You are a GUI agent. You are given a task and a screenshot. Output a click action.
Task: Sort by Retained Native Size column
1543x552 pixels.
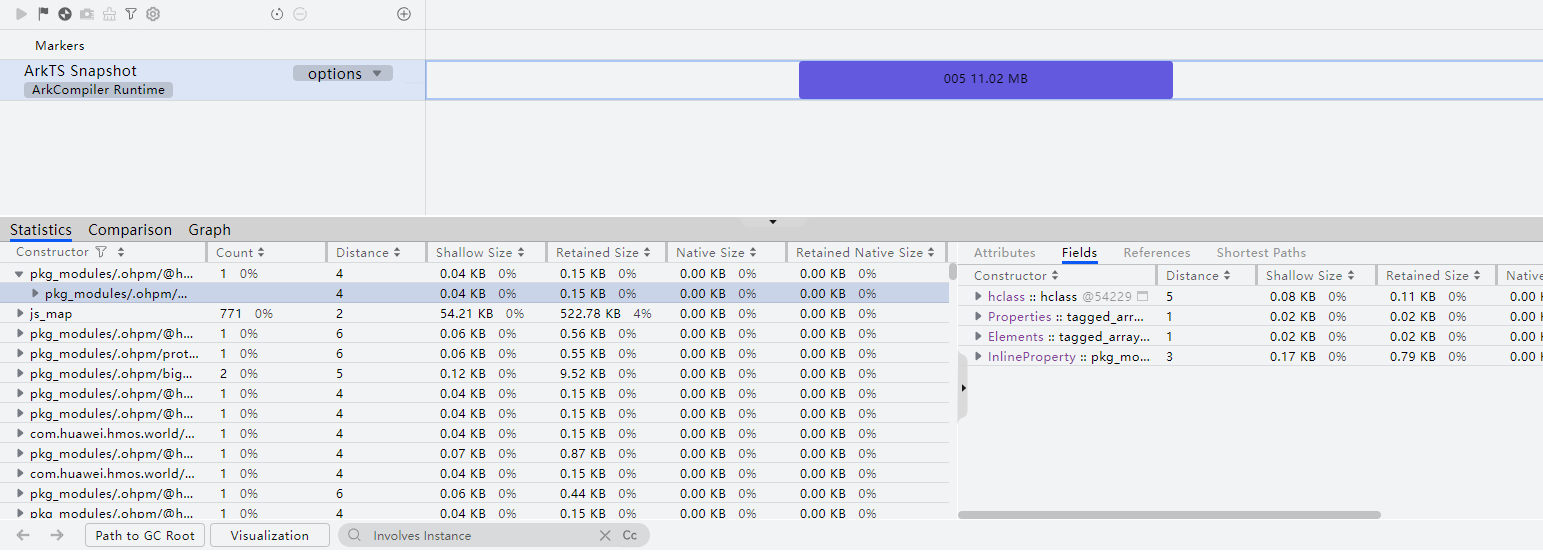pos(932,253)
